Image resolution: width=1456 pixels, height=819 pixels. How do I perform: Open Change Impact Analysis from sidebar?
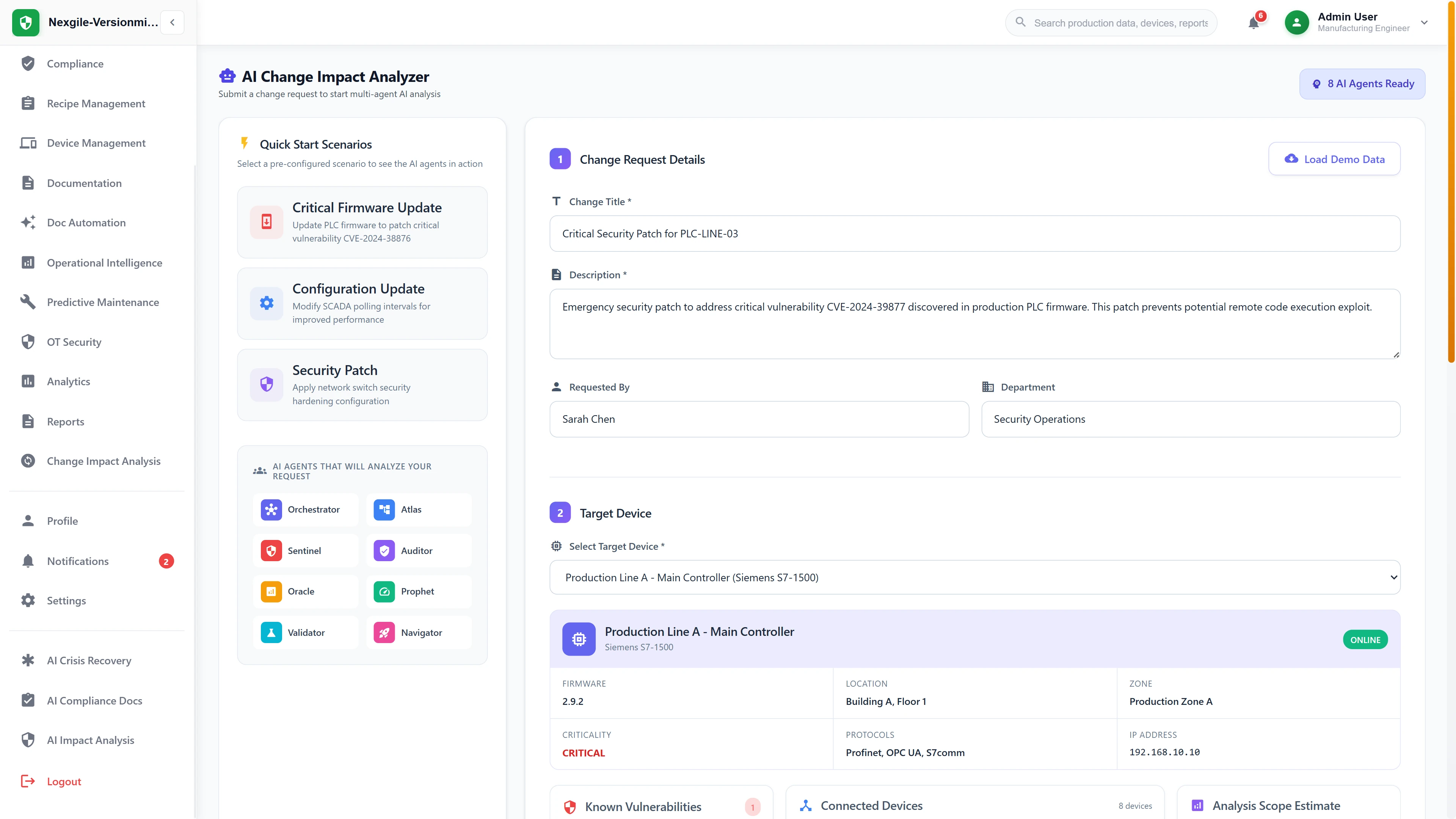pos(104,461)
